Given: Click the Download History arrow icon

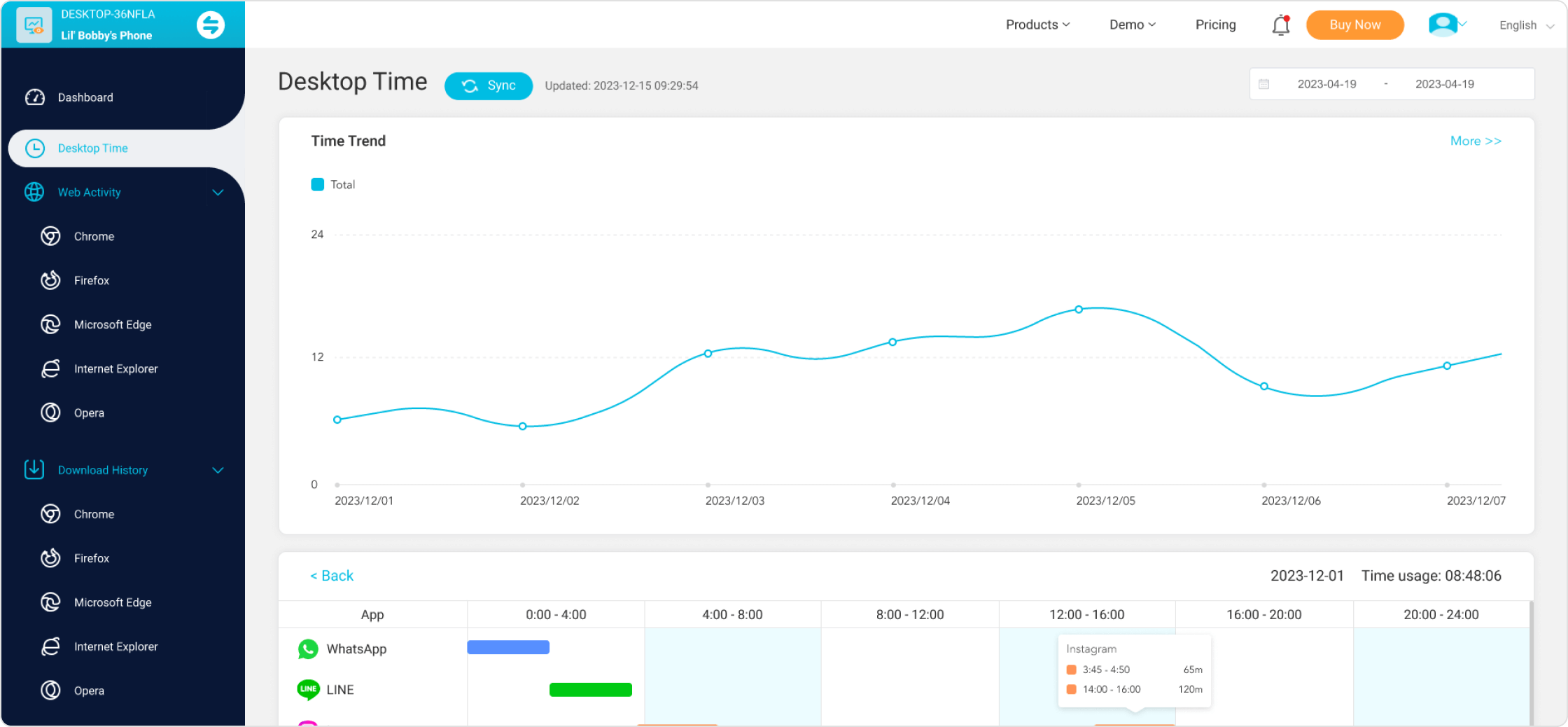Looking at the screenshot, I should pyautogui.click(x=34, y=469).
